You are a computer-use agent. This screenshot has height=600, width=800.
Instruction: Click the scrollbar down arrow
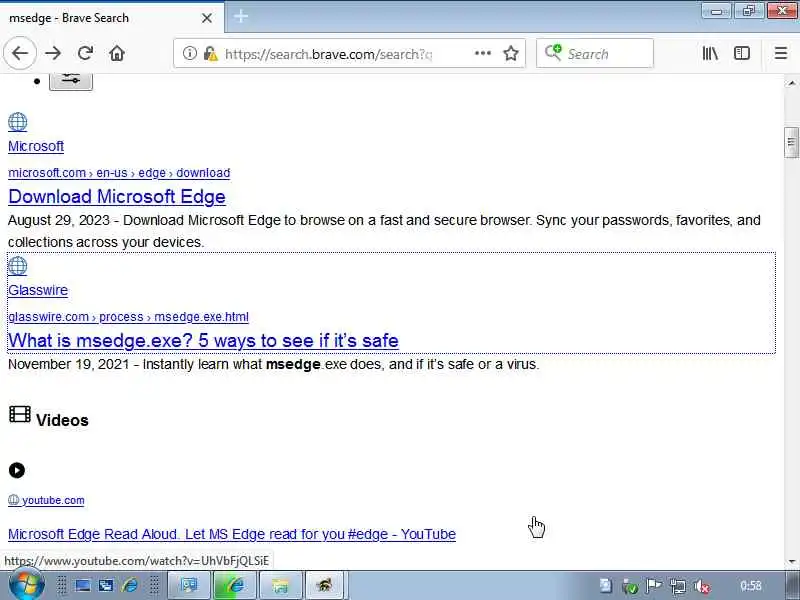point(791,561)
